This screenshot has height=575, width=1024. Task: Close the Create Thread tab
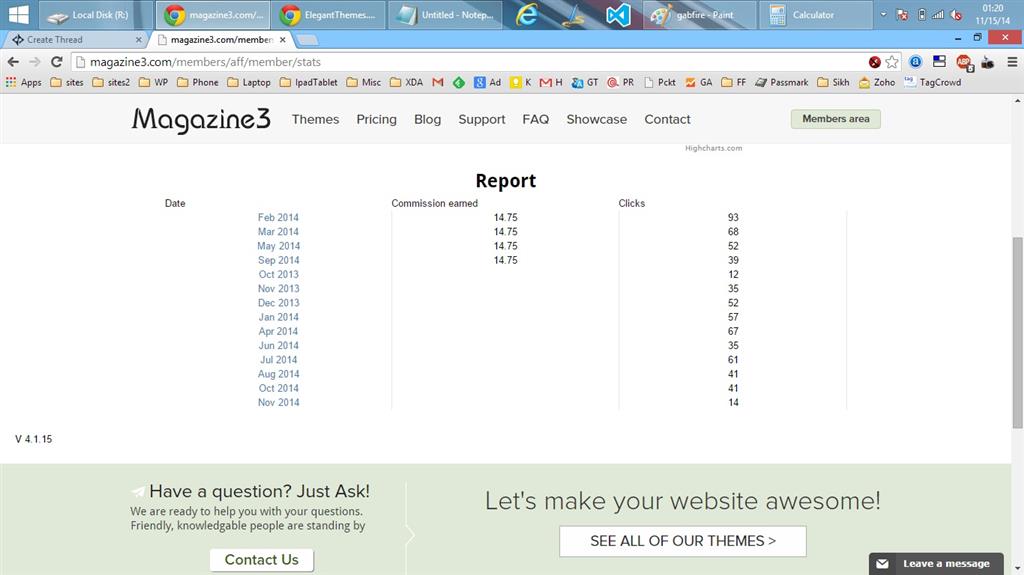click(x=138, y=40)
